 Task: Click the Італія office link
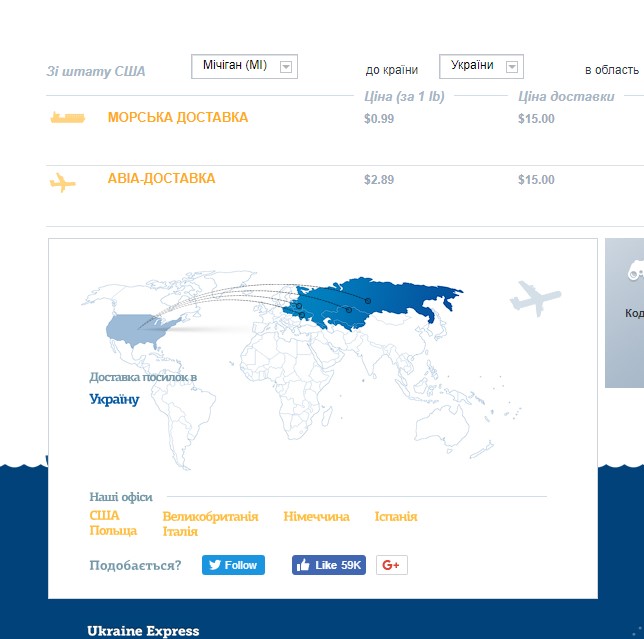(180, 531)
